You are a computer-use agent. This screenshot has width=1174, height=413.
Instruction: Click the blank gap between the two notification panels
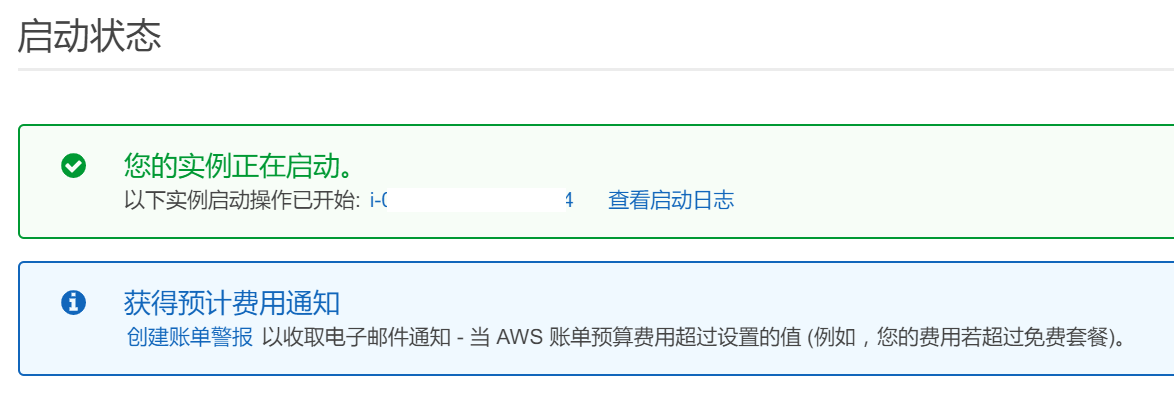point(596,250)
